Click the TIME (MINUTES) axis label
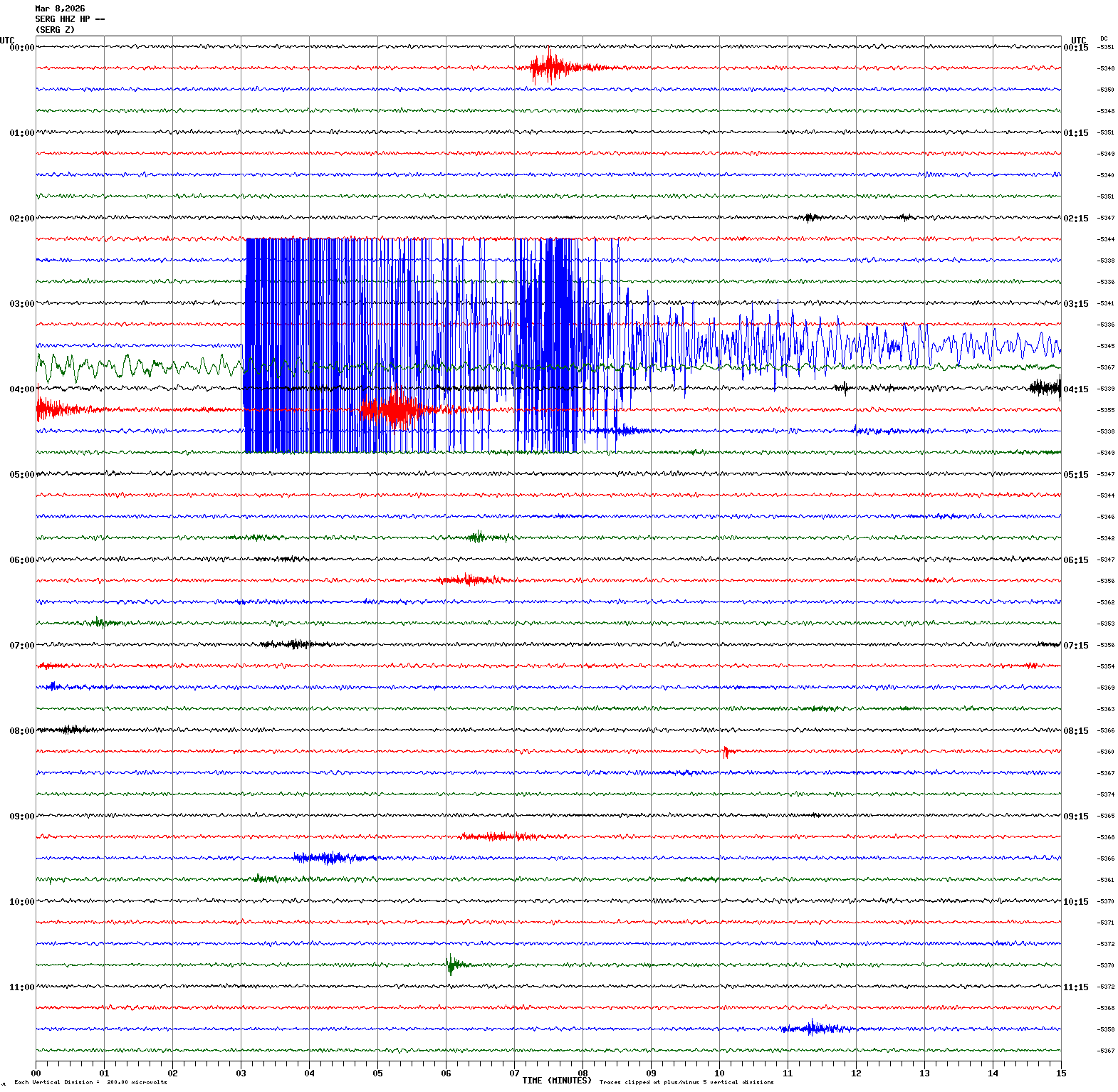This screenshot has height=1092, width=1118. 556,1080
